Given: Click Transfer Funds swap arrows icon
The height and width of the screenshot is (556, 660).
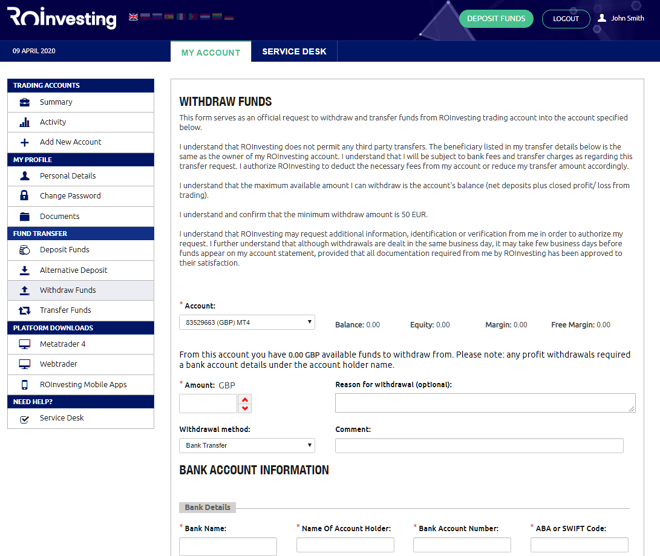Looking at the screenshot, I should coord(25,311).
